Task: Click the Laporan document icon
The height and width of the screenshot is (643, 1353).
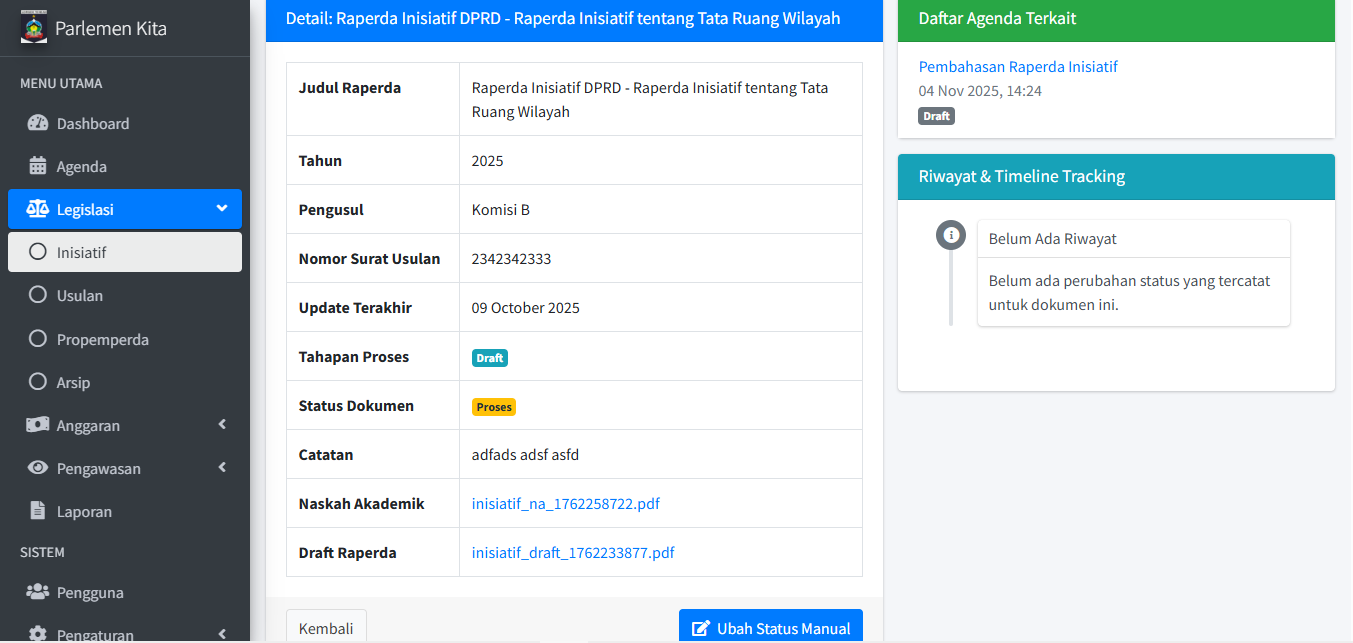Action: 38,511
